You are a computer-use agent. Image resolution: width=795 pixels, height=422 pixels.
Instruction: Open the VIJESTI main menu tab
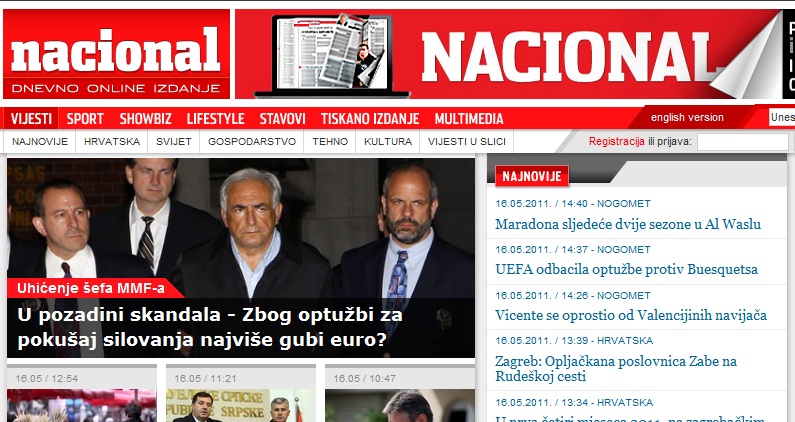31,119
